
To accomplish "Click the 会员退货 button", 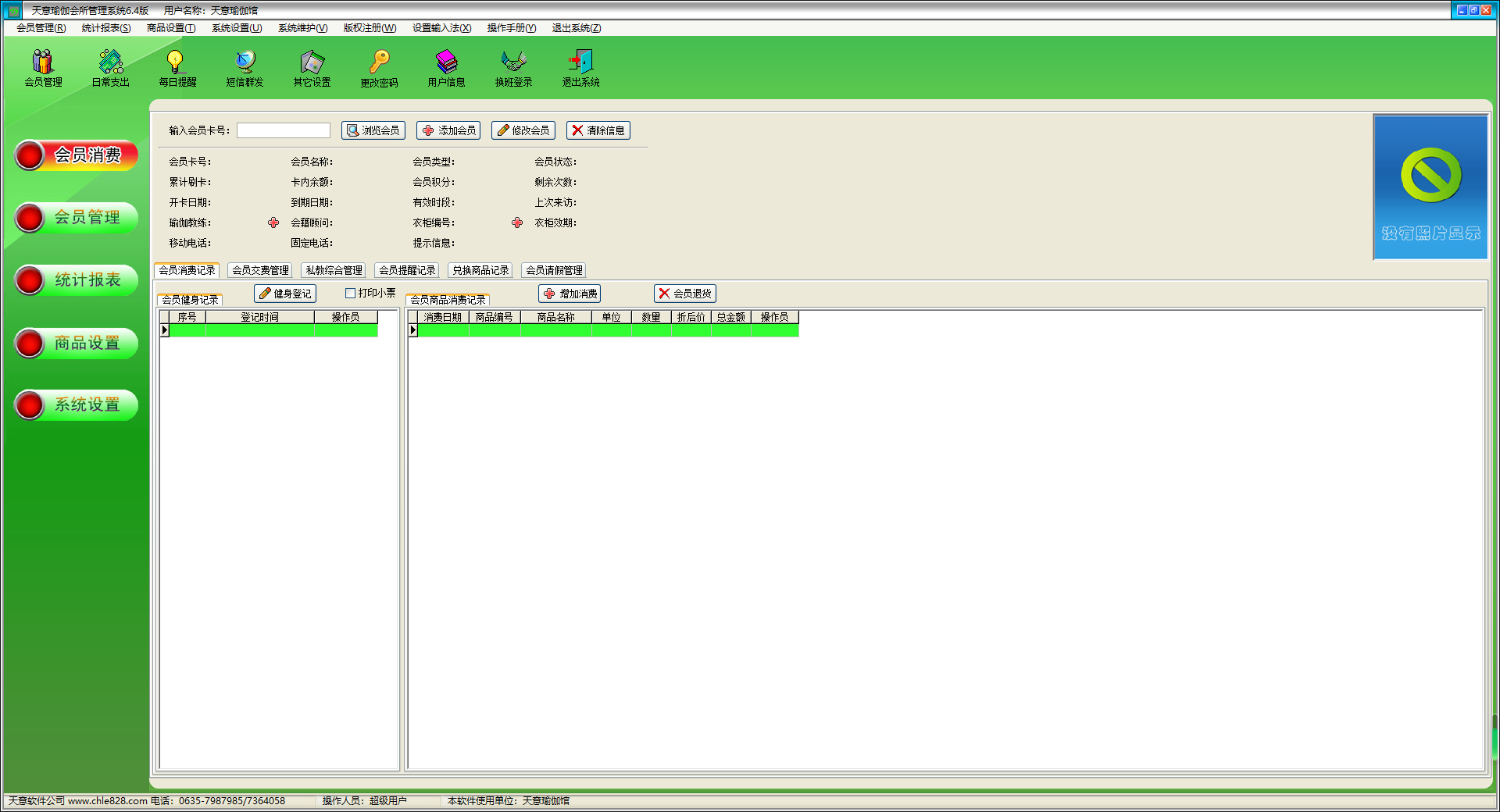I will (685, 294).
